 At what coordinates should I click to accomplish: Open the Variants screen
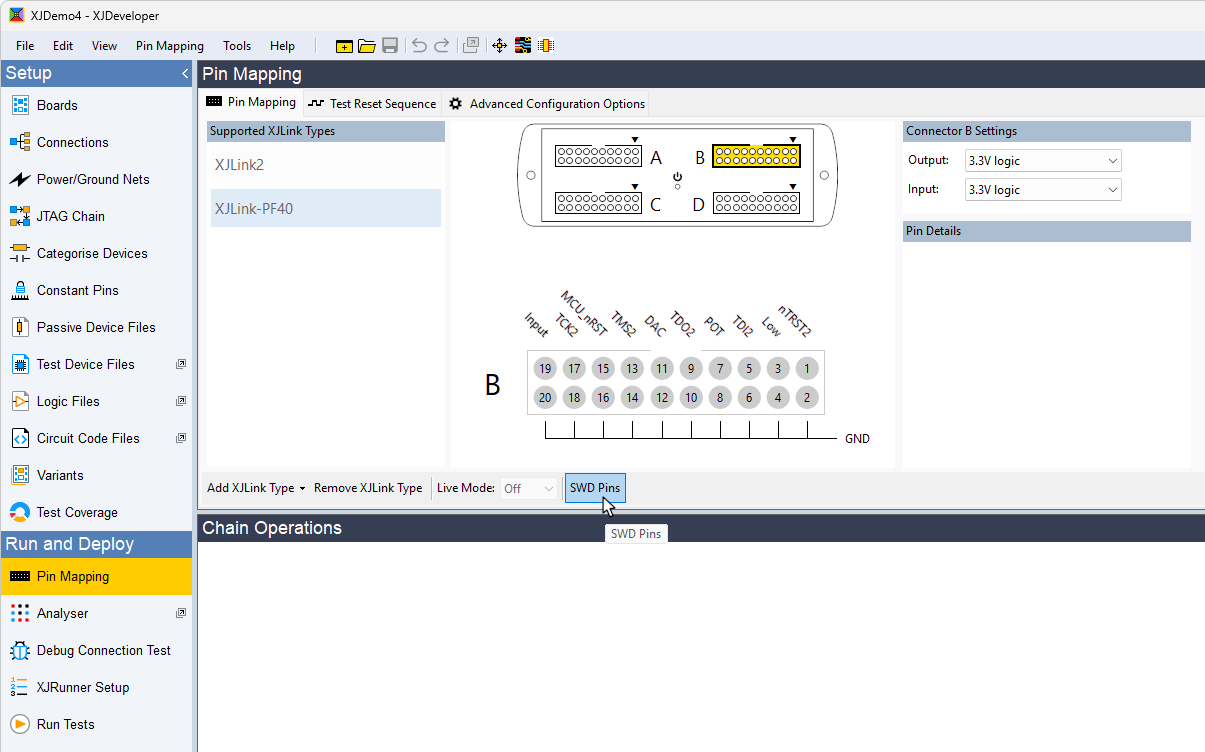96,475
